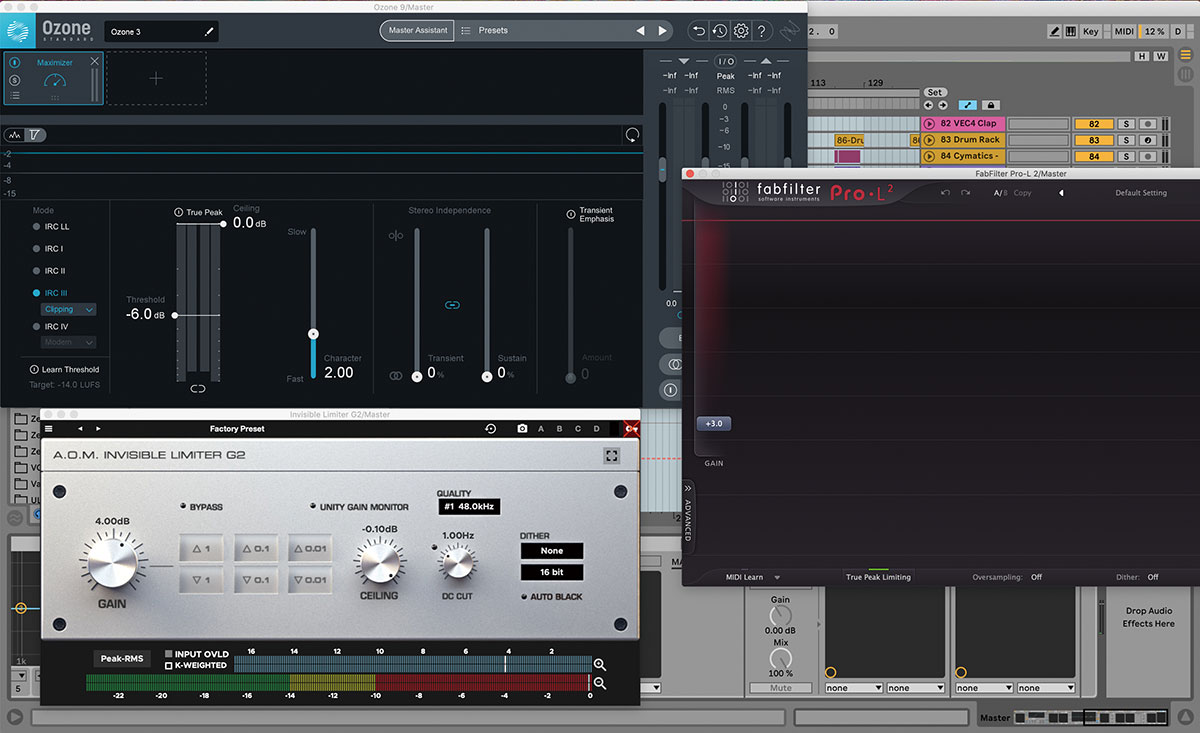Enable UNITY GAIN MONITOR on Invisible Limiter
Viewport: 1200px width, 733px height.
tap(313, 507)
